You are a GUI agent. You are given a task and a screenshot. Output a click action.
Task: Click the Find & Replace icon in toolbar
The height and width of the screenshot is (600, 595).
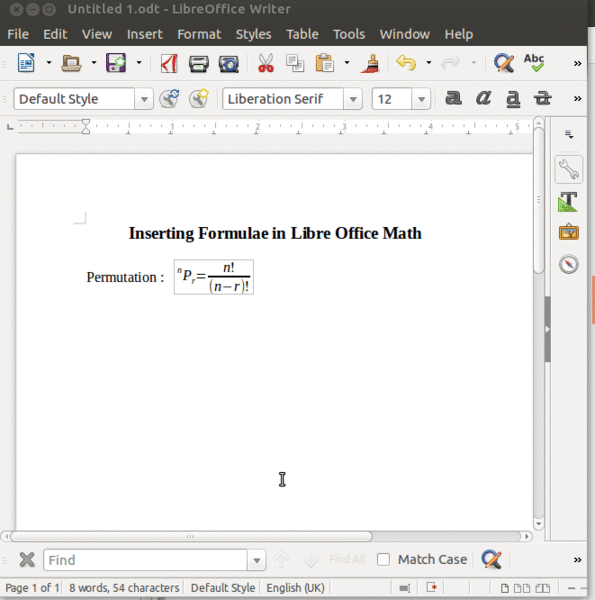[x=504, y=63]
